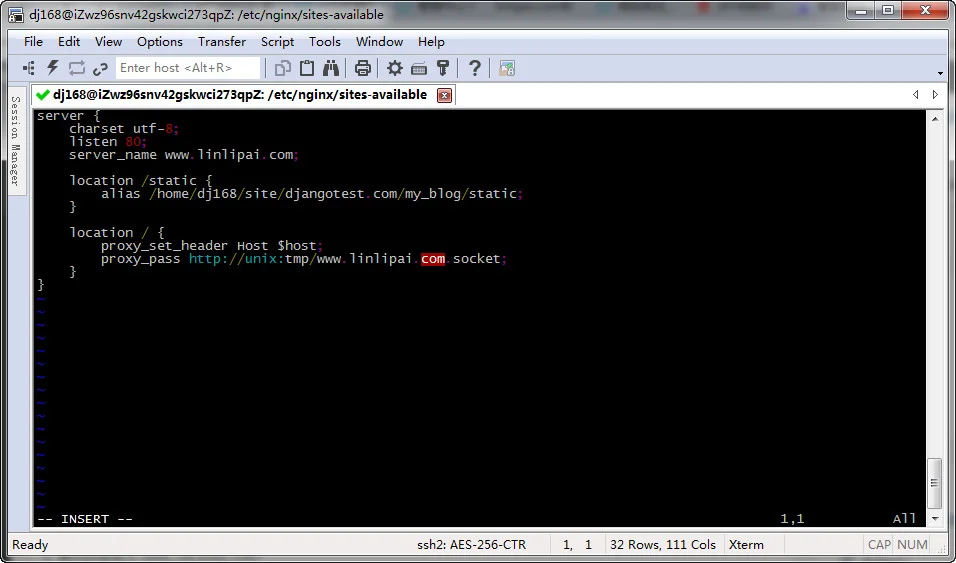Viewport: 956px width, 563px height.
Task: Click the tab scroll right arrow
Action: [x=935, y=95]
